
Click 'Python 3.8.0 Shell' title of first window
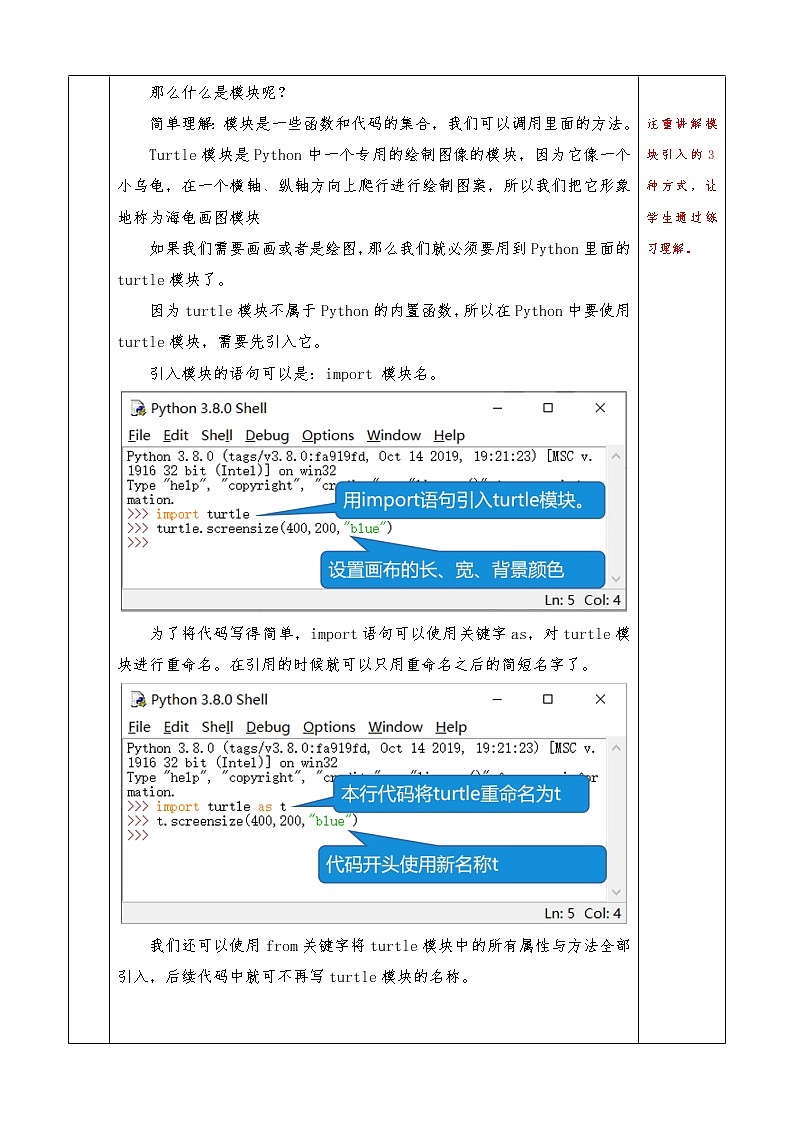tap(208, 408)
